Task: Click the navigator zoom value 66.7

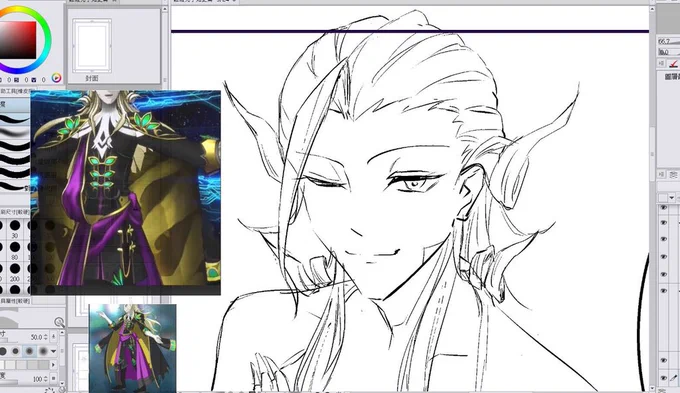Action: (664, 42)
